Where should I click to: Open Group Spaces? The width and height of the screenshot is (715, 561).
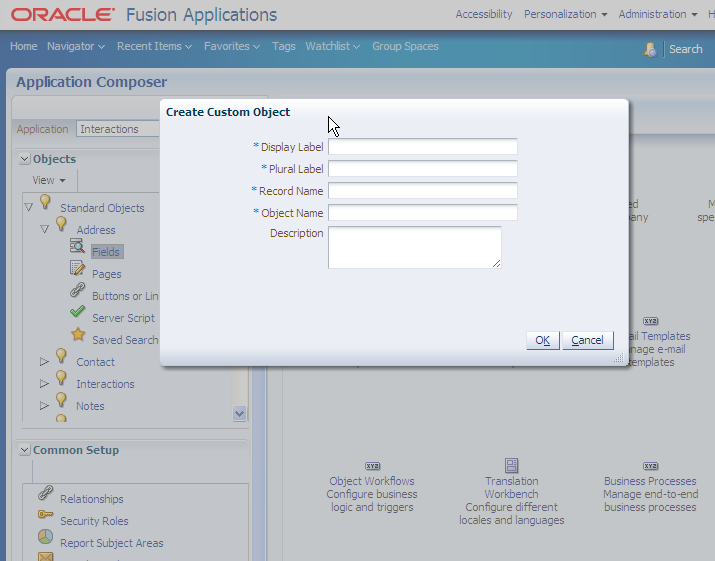click(405, 47)
